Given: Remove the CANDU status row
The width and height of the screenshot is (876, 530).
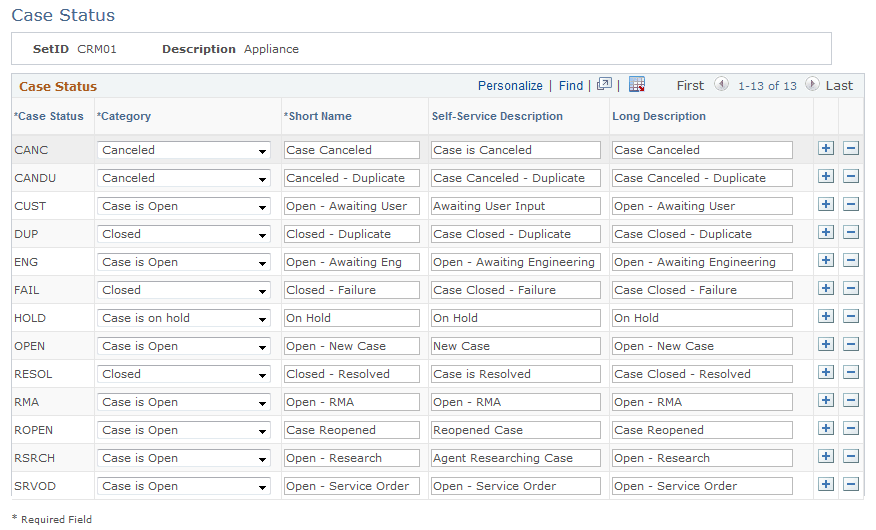Looking at the screenshot, I should click(x=850, y=176).
